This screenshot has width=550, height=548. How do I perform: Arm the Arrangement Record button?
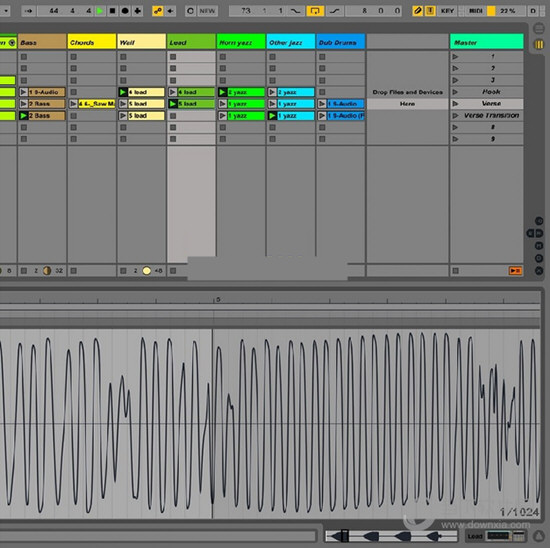pyautogui.click(x=125, y=11)
